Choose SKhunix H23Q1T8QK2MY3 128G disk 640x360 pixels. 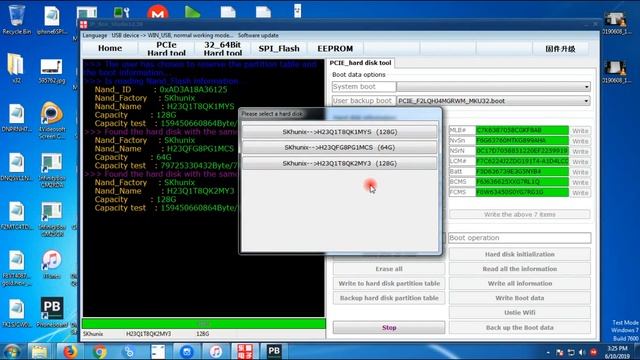coord(339,163)
